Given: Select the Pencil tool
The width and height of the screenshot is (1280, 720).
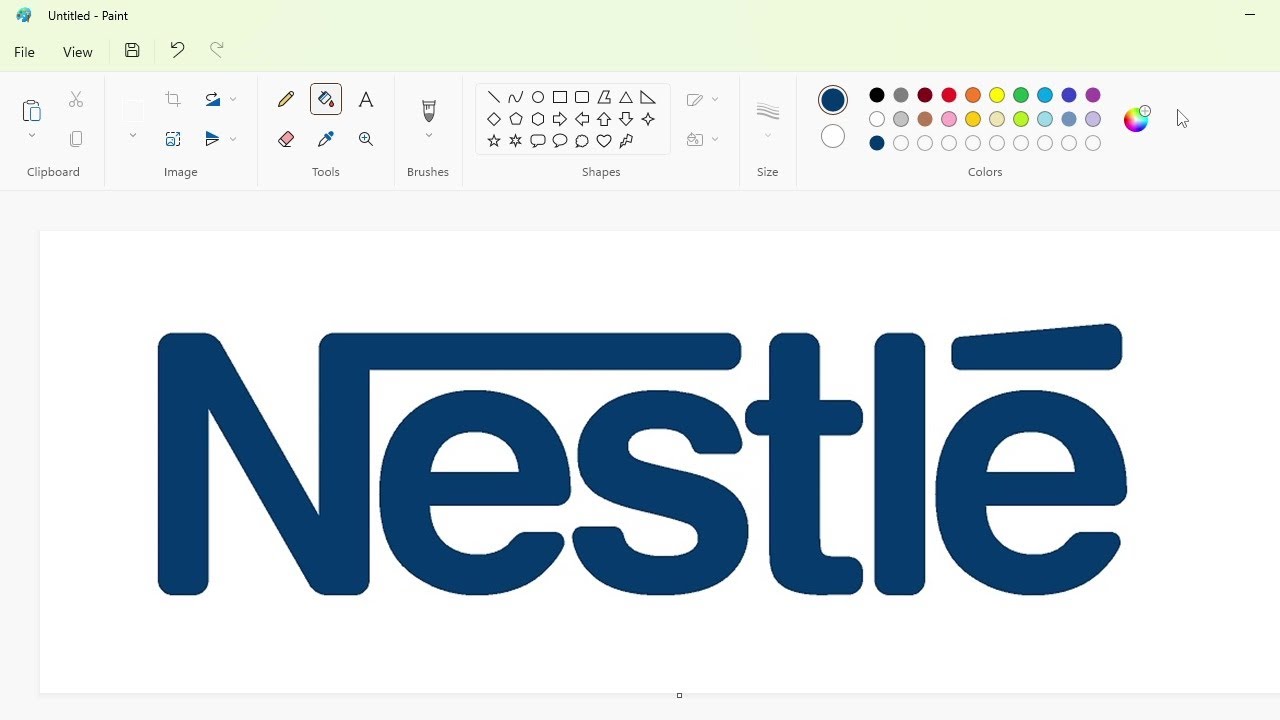Looking at the screenshot, I should tap(286, 99).
